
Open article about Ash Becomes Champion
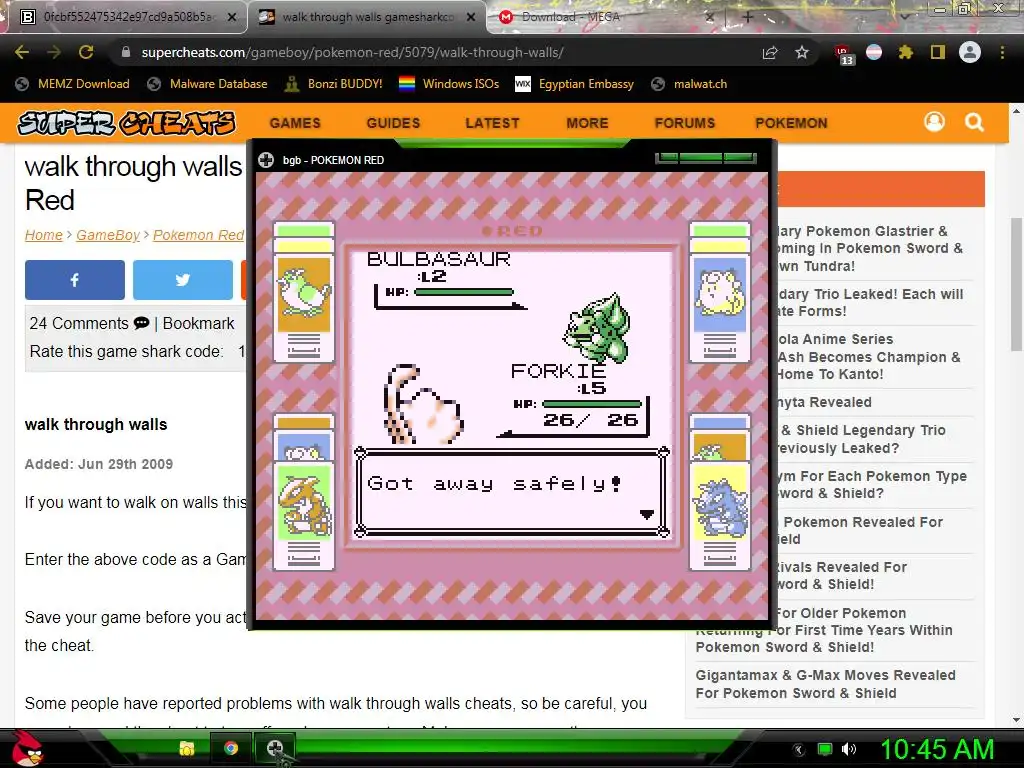tap(869, 357)
